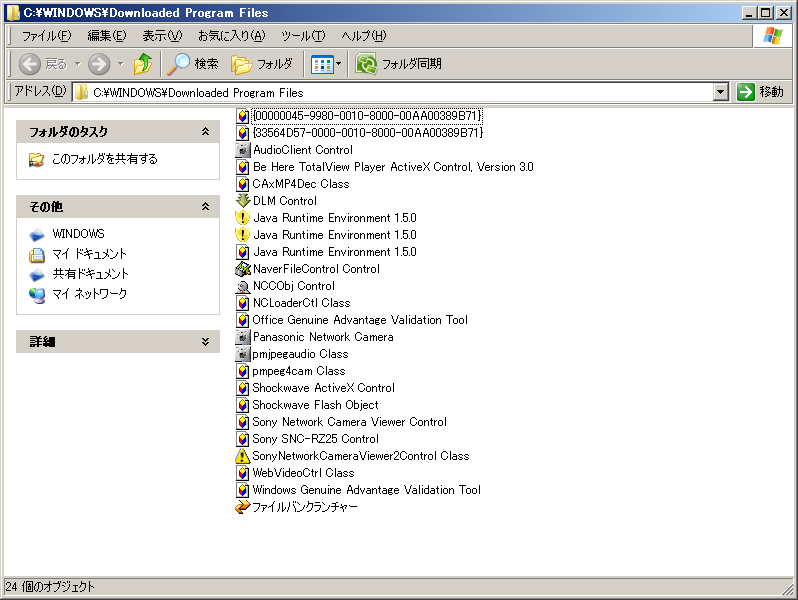Select the NCCObj Control icon
This screenshot has width=798, height=600.
pos(243,286)
